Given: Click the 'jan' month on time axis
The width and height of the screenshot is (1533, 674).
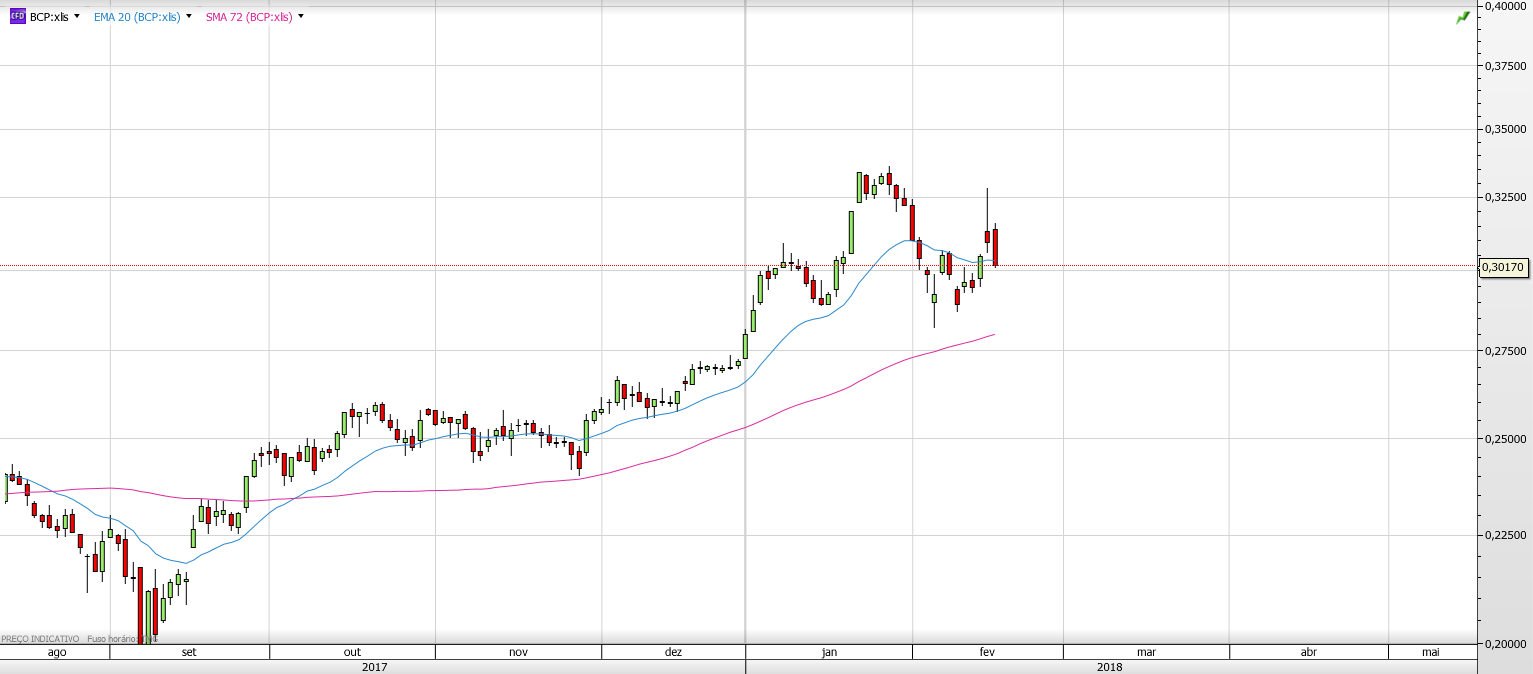Looking at the screenshot, I should pyautogui.click(x=829, y=652).
